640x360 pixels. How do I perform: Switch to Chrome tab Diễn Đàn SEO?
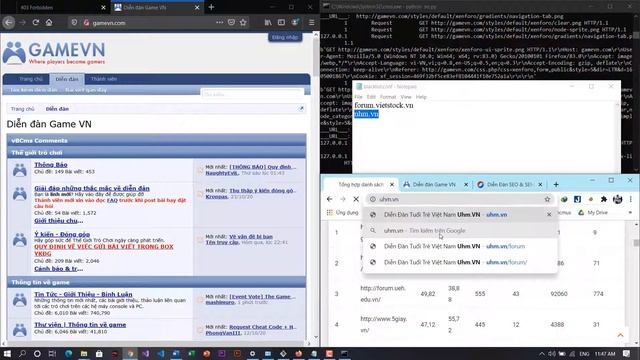pos(510,184)
